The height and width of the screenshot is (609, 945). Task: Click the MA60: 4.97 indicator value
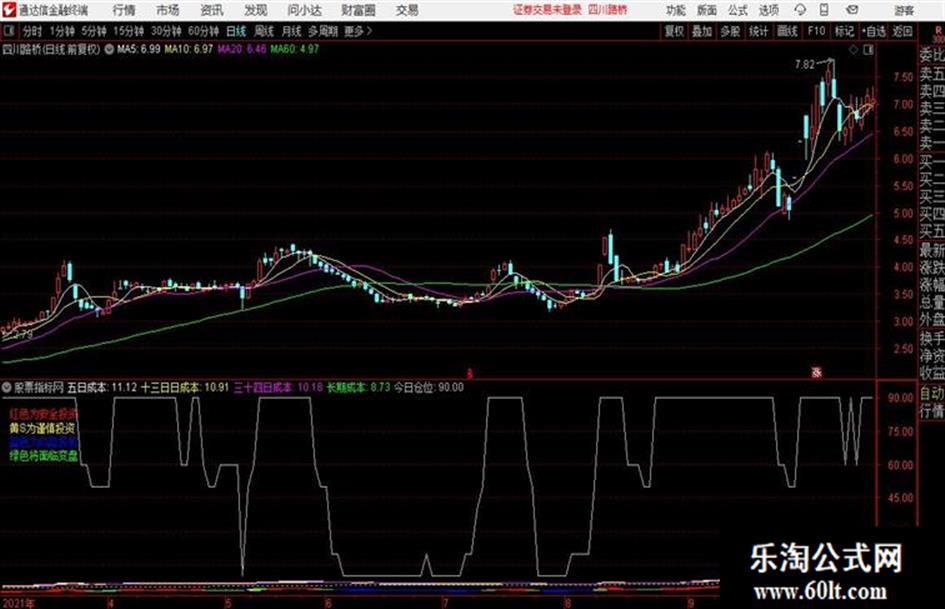pyautogui.click(x=295, y=49)
